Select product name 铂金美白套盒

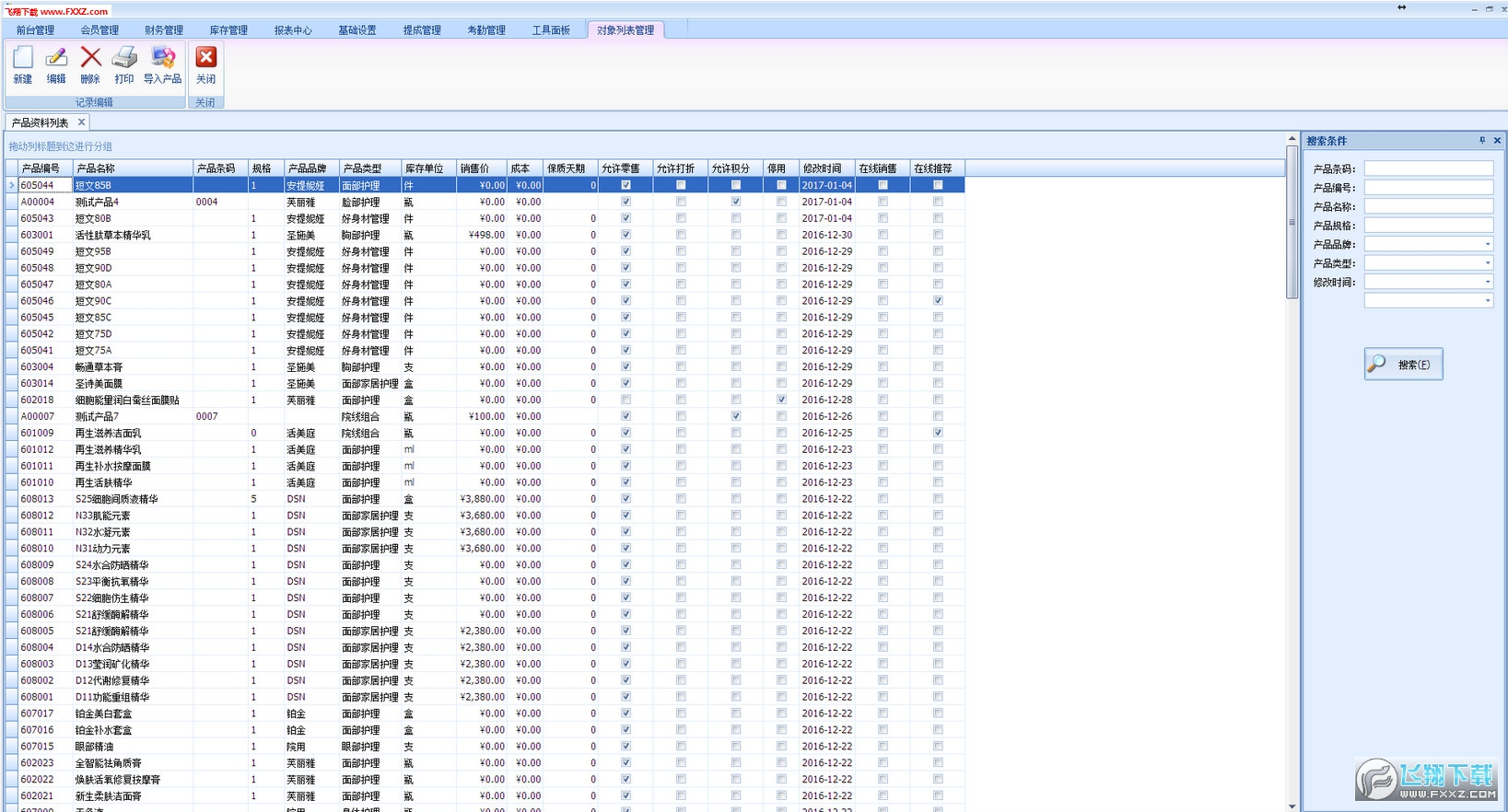click(103, 713)
